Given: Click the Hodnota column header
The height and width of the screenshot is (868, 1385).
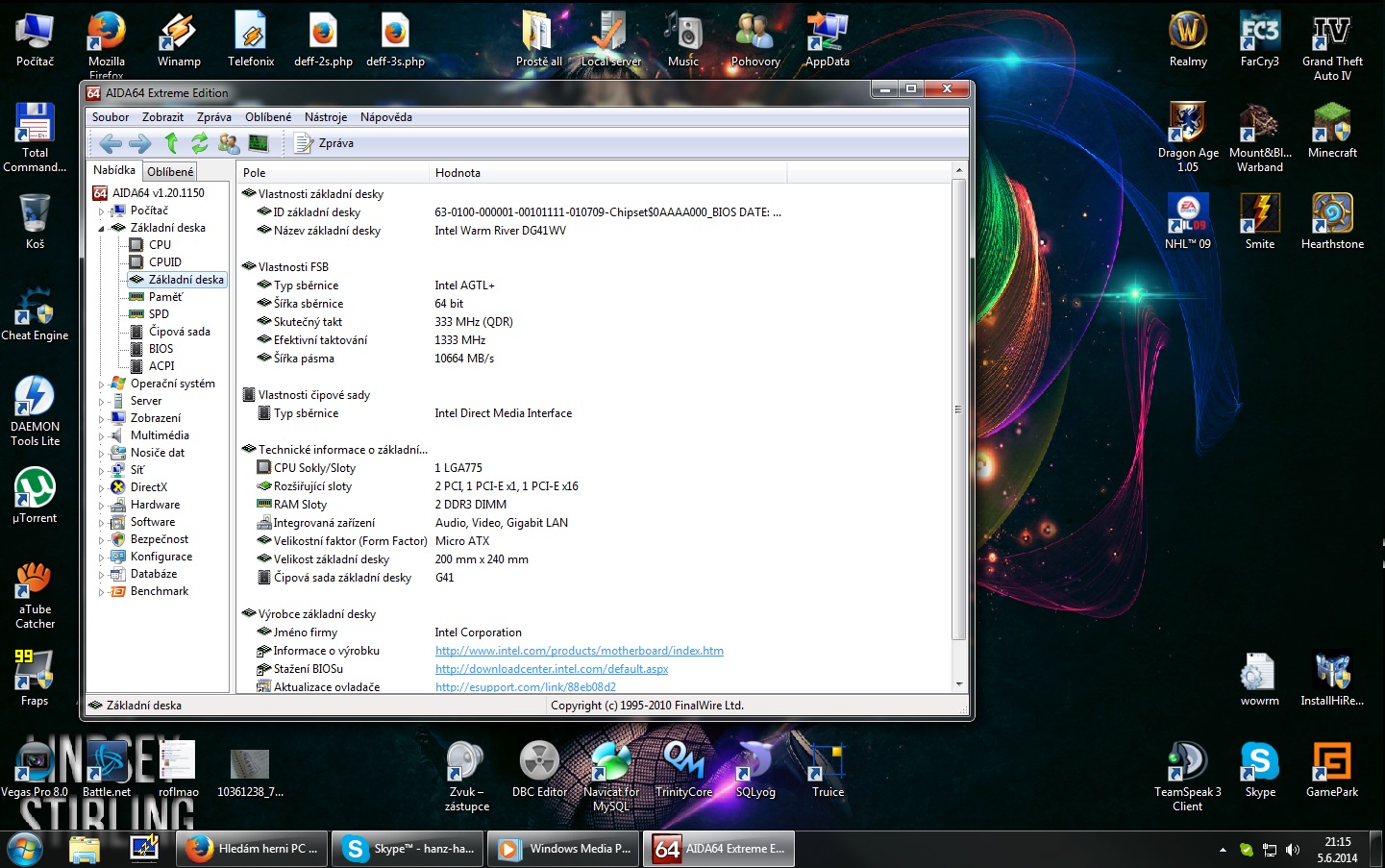Looking at the screenshot, I should (x=607, y=173).
